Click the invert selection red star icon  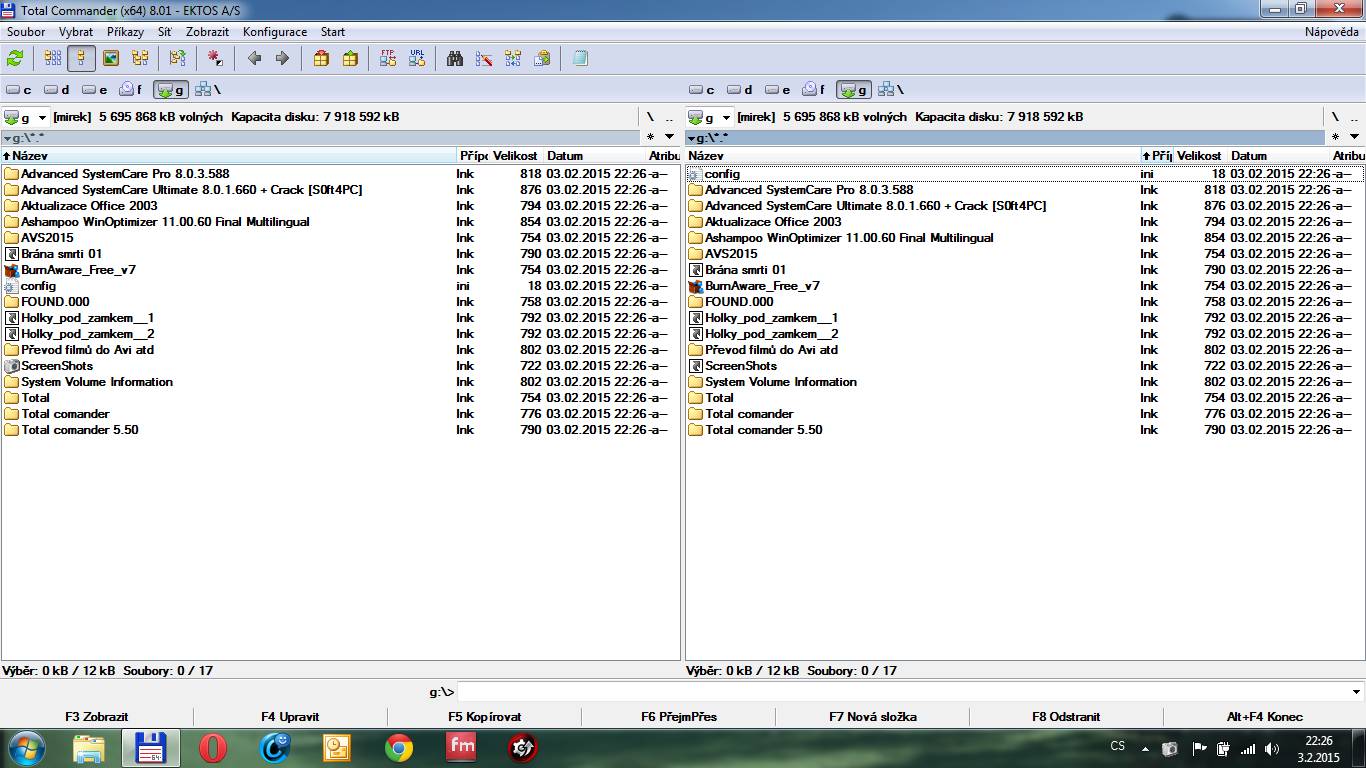pyautogui.click(x=215, y=59)
